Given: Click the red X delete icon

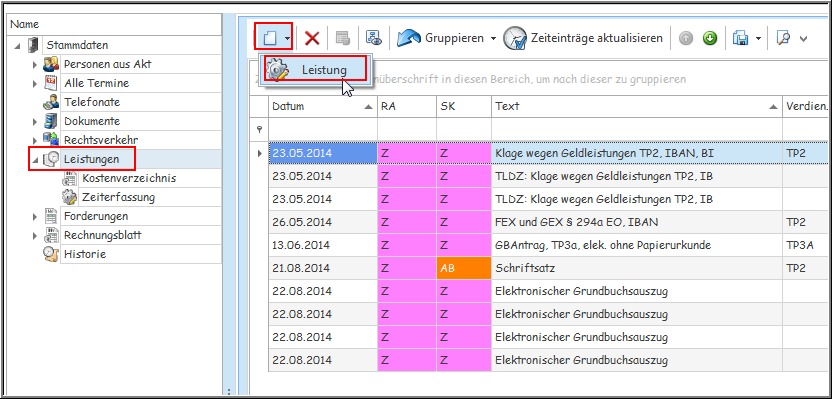Looking at the screenshot, I should (x=311, y=38).
